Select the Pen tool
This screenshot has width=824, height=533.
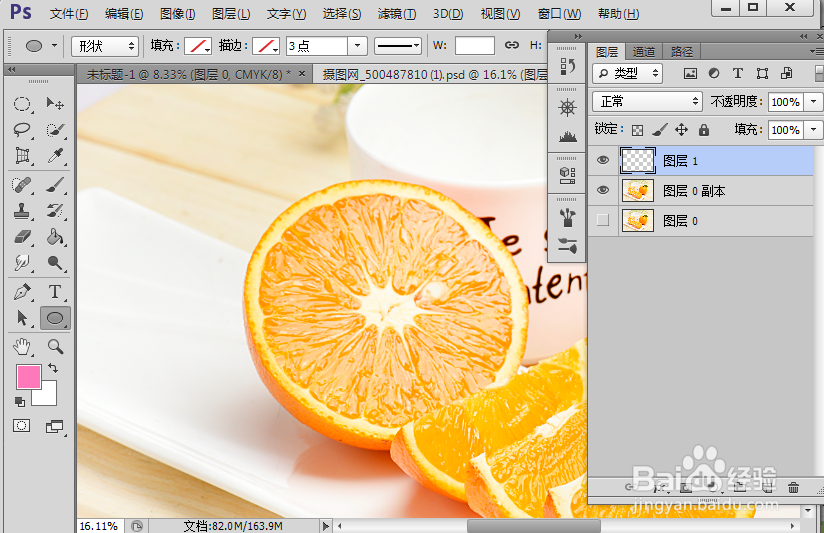(x=22, y=292)
